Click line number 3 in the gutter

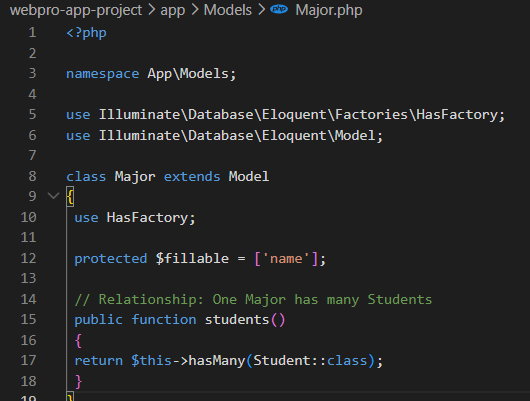point(32,73)
